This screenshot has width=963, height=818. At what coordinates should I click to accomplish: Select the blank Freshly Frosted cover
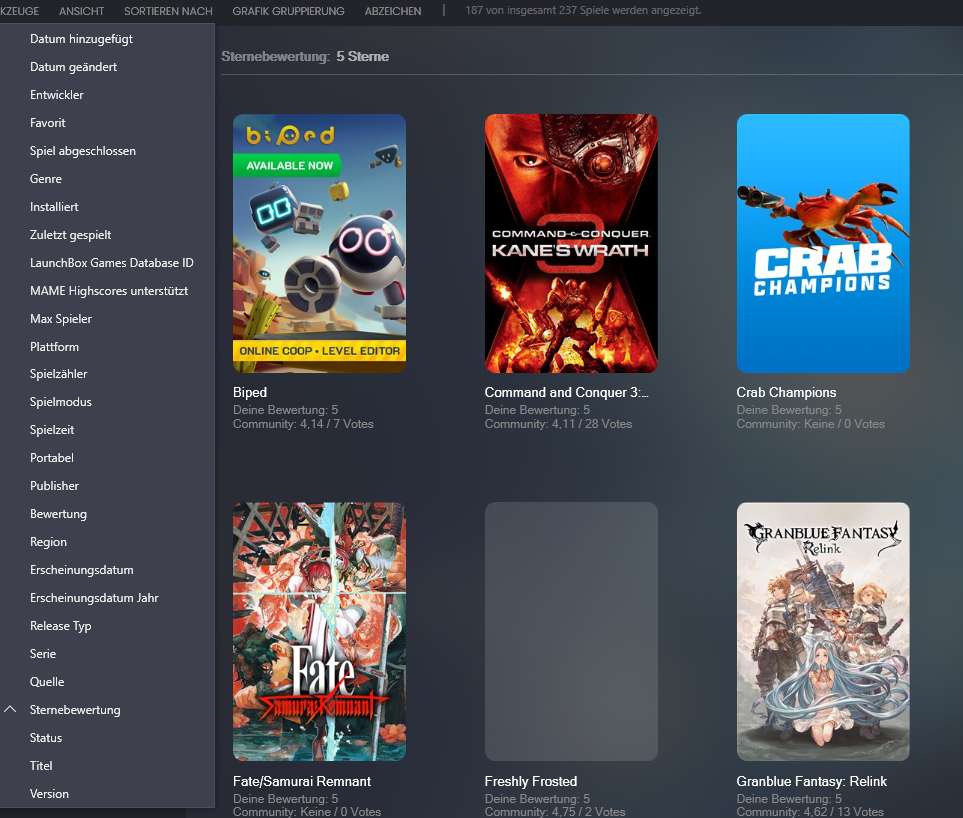coord(571,632)
